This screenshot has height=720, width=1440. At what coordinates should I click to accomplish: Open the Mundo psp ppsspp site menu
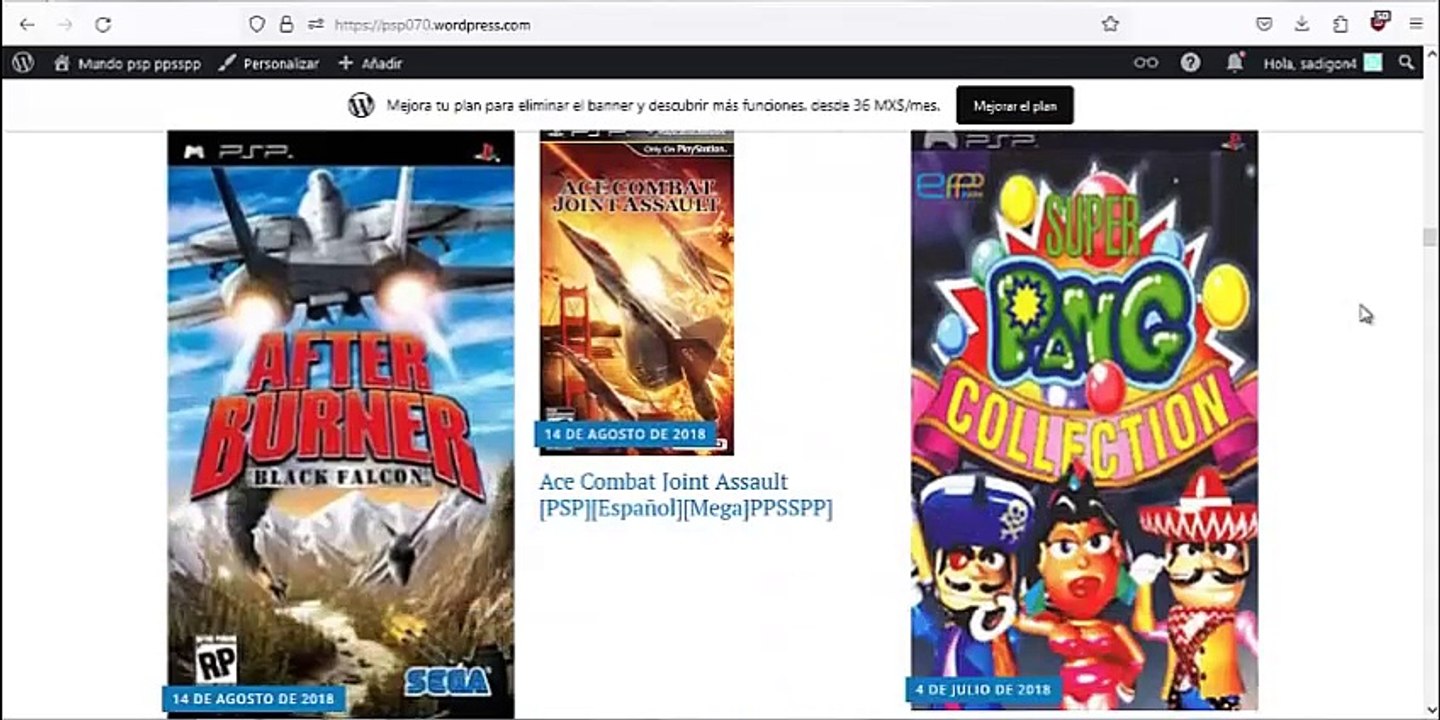(x=127, y=63)
